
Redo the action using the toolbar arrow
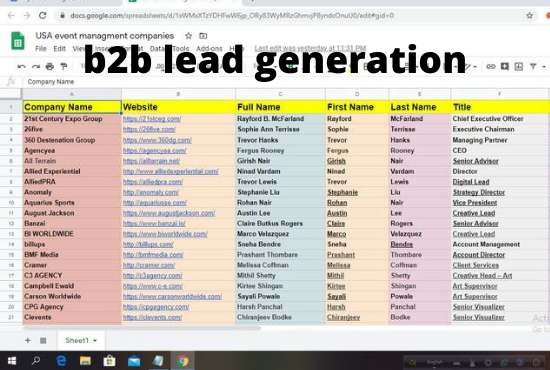point(35,66)
